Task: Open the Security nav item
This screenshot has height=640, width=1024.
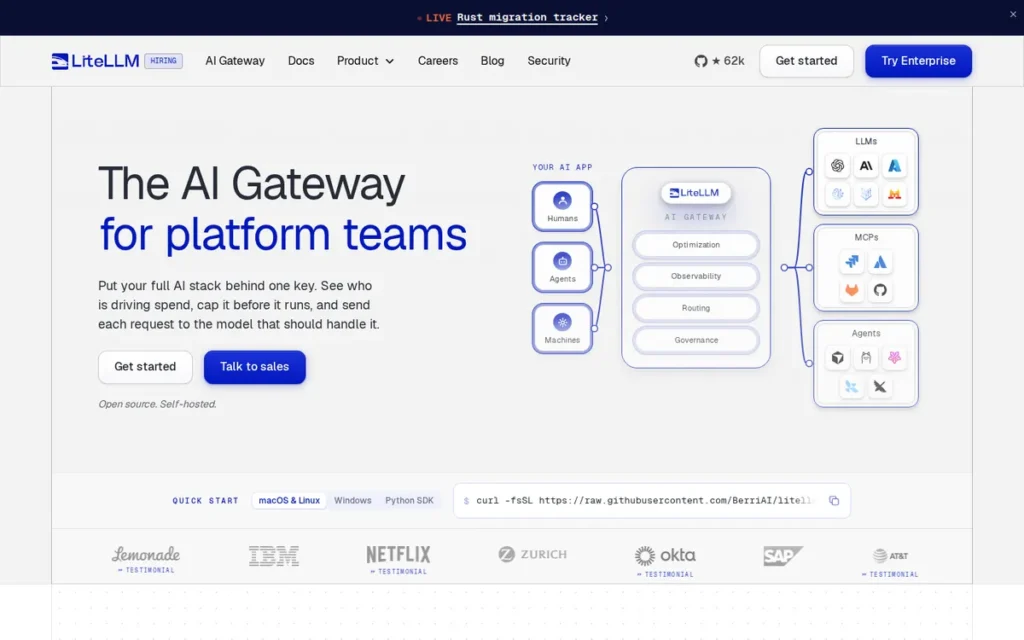Action: [549, 61]
